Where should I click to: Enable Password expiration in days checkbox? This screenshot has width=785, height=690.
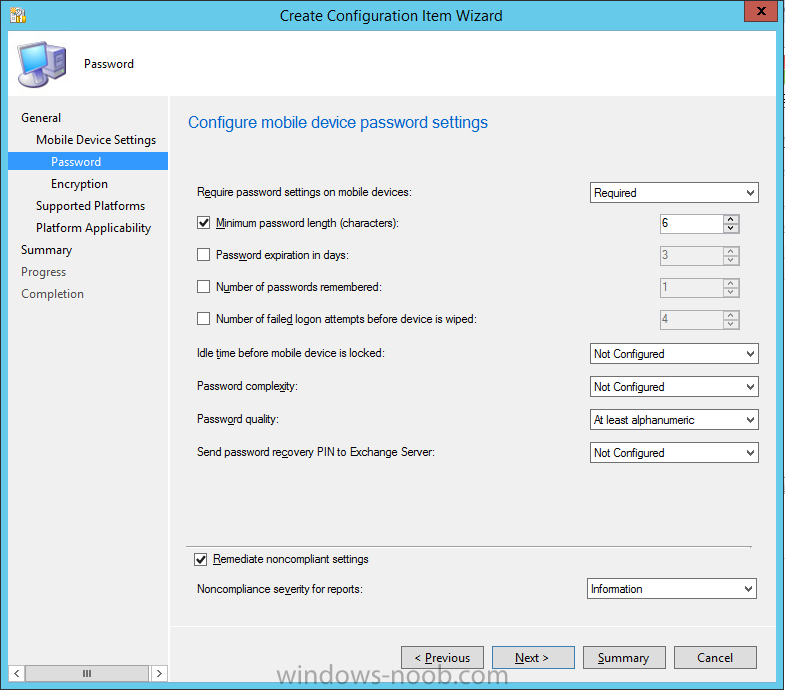[x=203, y=255]
